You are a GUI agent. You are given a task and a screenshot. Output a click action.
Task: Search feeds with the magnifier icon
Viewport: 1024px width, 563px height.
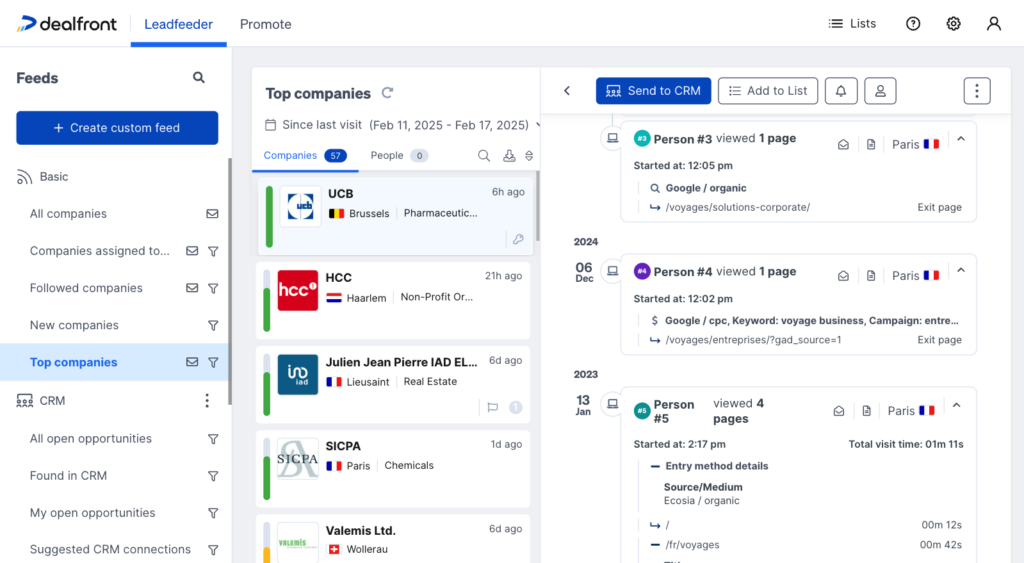[x=199, y=78]
